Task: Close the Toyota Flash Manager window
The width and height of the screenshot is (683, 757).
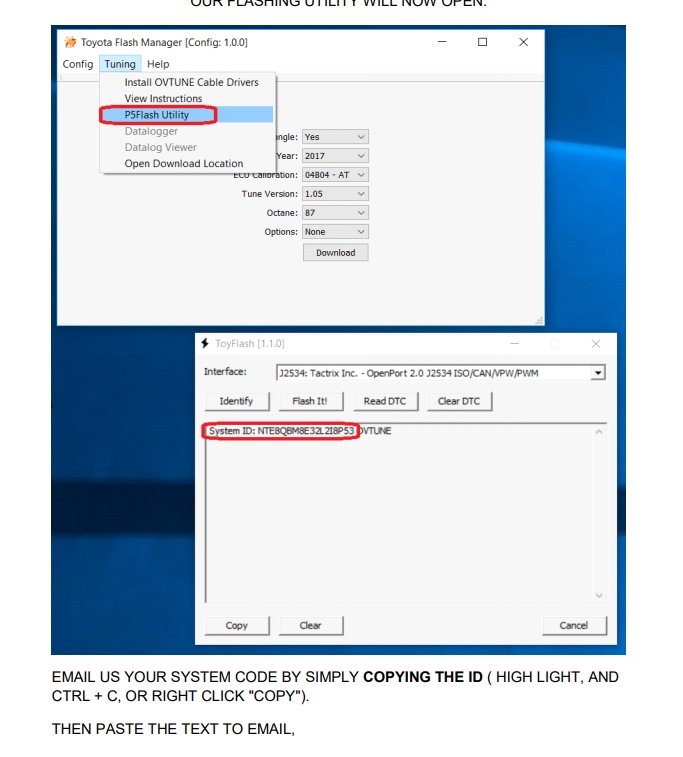Action: coord(523,42)
